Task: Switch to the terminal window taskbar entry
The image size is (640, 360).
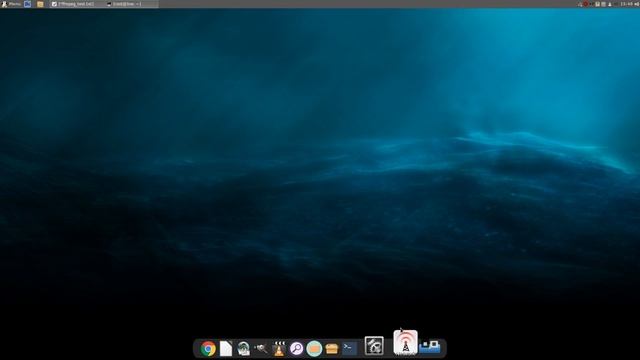Action: pyautogui.click(x=131, y=4)
